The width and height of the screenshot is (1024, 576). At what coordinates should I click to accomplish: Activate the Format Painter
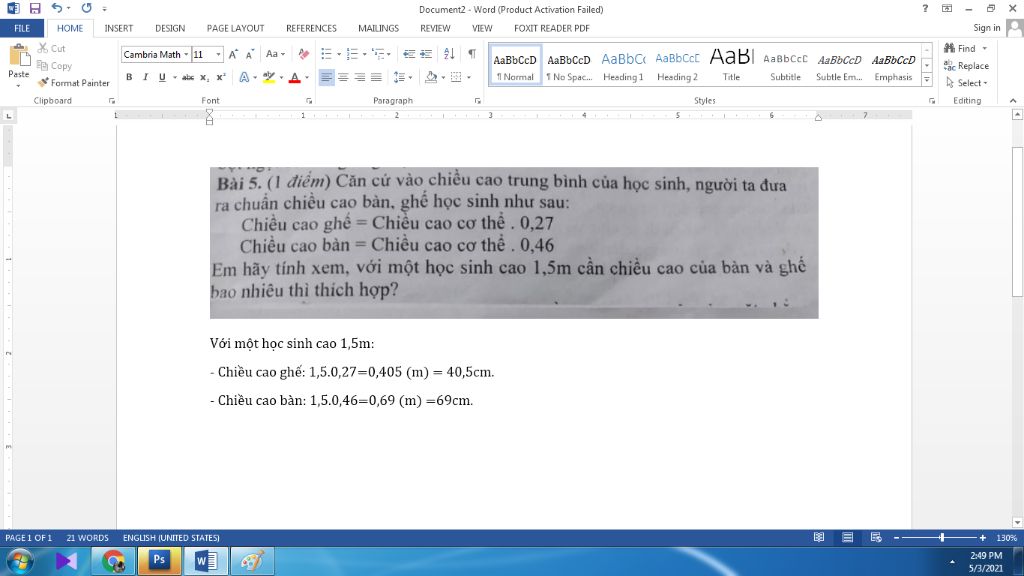click(x=74, y=83)
